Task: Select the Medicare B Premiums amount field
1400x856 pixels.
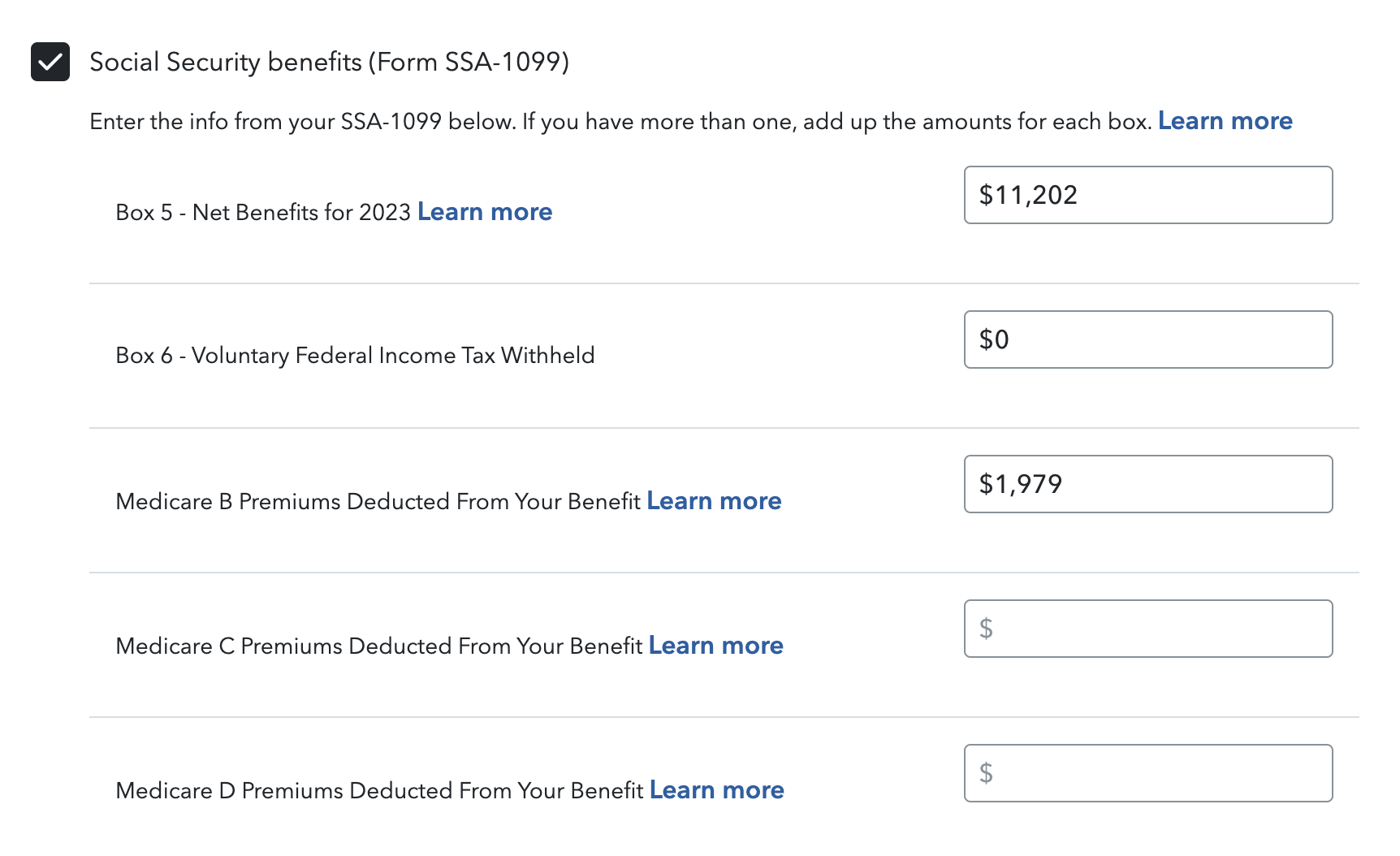Action: pos(1147,484)
